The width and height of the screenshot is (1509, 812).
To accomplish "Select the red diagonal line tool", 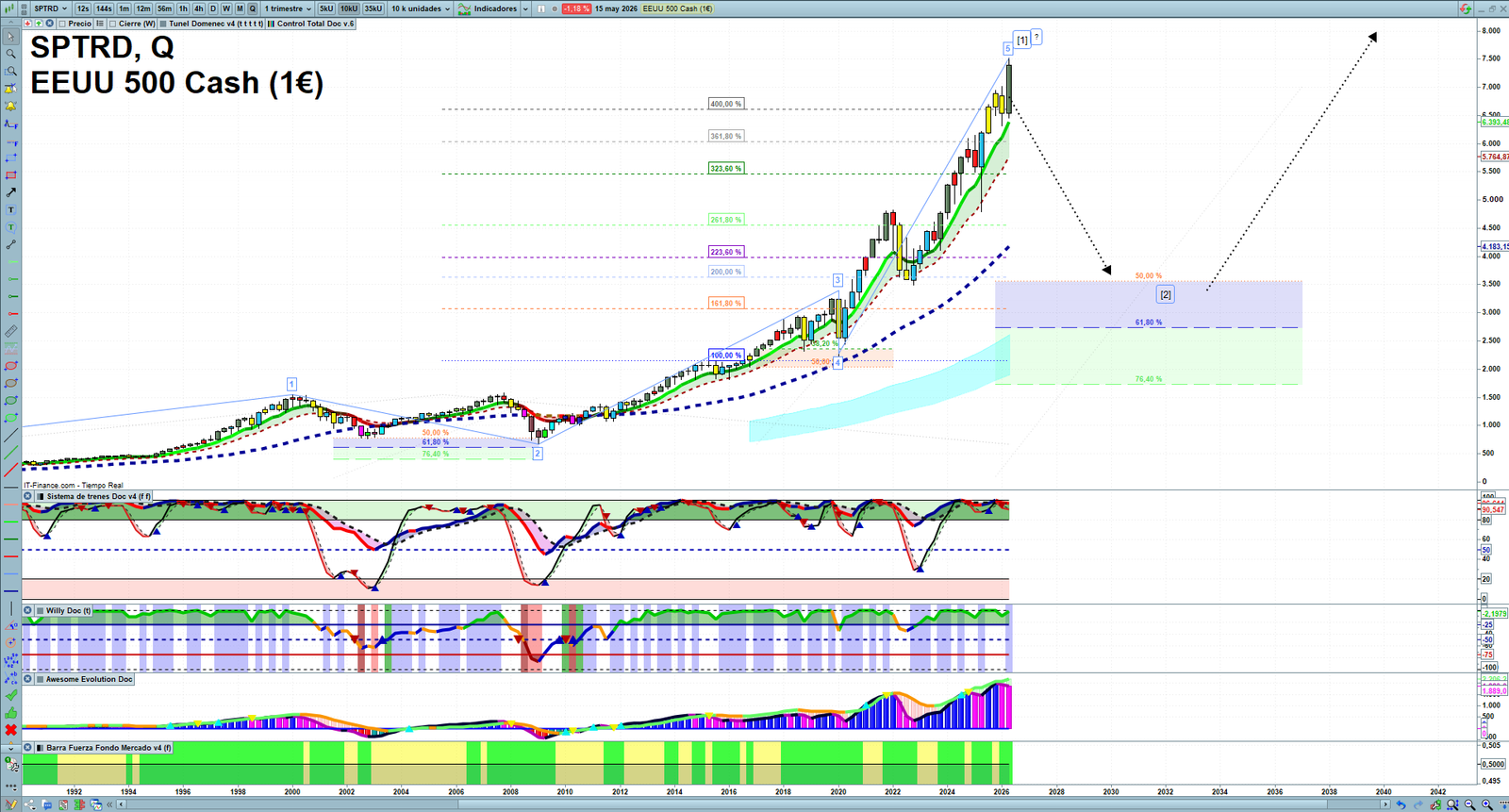I will coord(10,470).
